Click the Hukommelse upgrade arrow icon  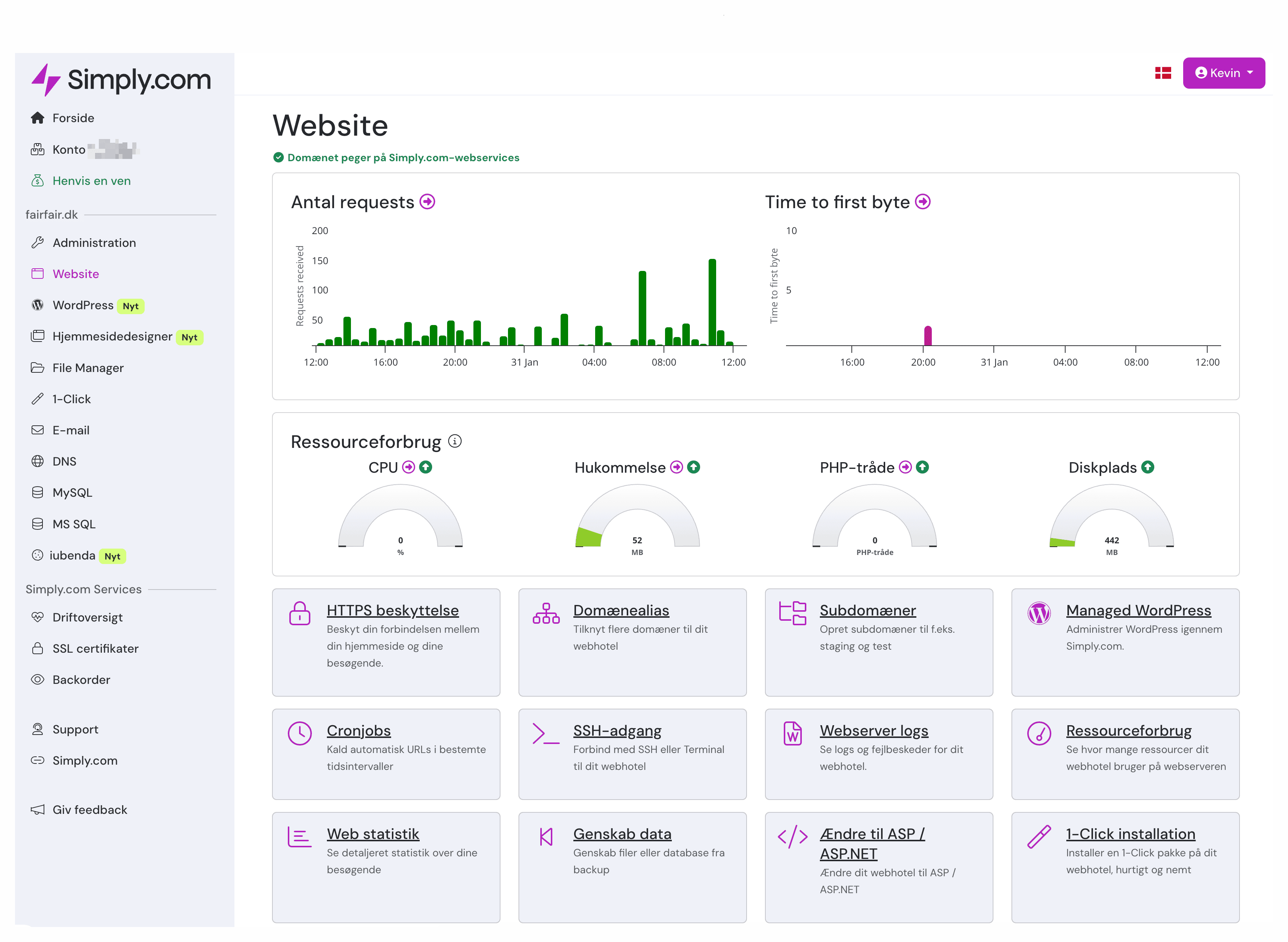tap(693, 467)
